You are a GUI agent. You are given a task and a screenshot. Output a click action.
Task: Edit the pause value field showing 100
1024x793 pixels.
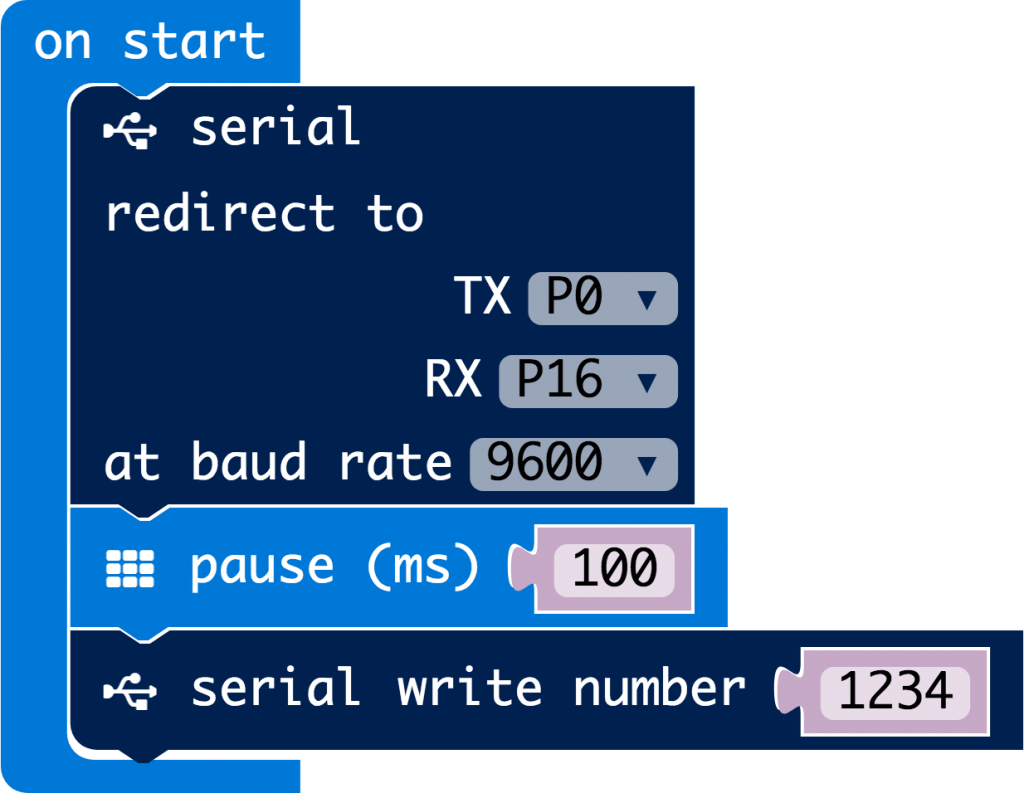coord(614,568)
